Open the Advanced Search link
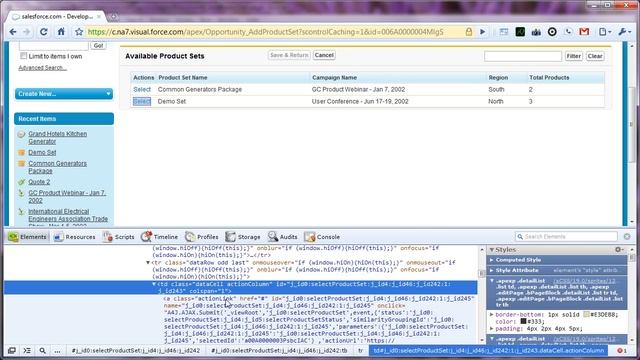 [42, 68]
